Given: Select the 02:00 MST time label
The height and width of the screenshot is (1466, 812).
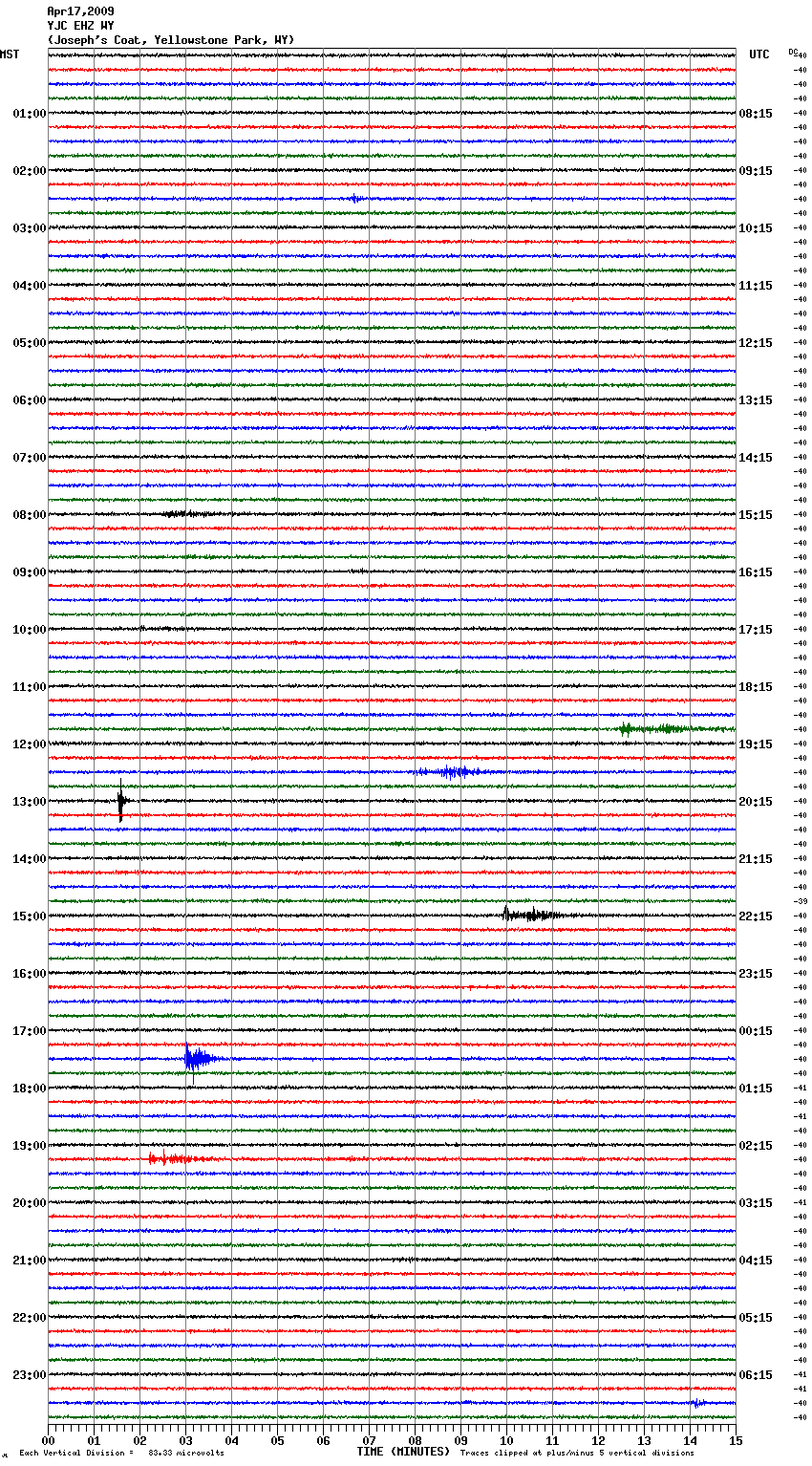Looking at the screenshot, I should click(x=30, y=171).
